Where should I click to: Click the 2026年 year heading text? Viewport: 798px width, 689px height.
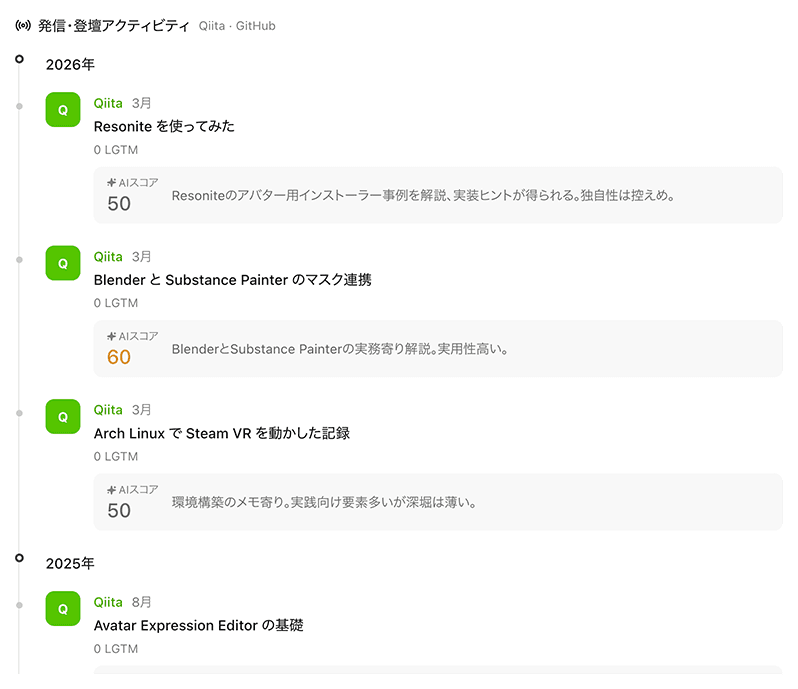pyautogui.click(x=70, y=65)
